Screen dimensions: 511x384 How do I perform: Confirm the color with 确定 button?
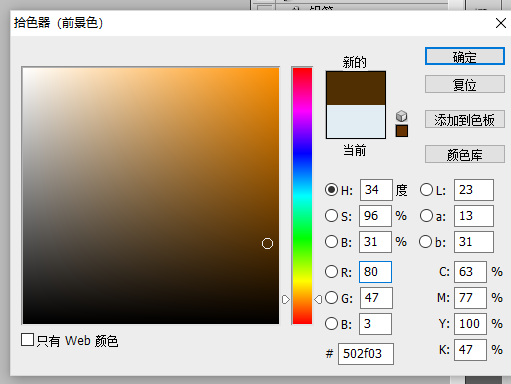click(465, 56)
